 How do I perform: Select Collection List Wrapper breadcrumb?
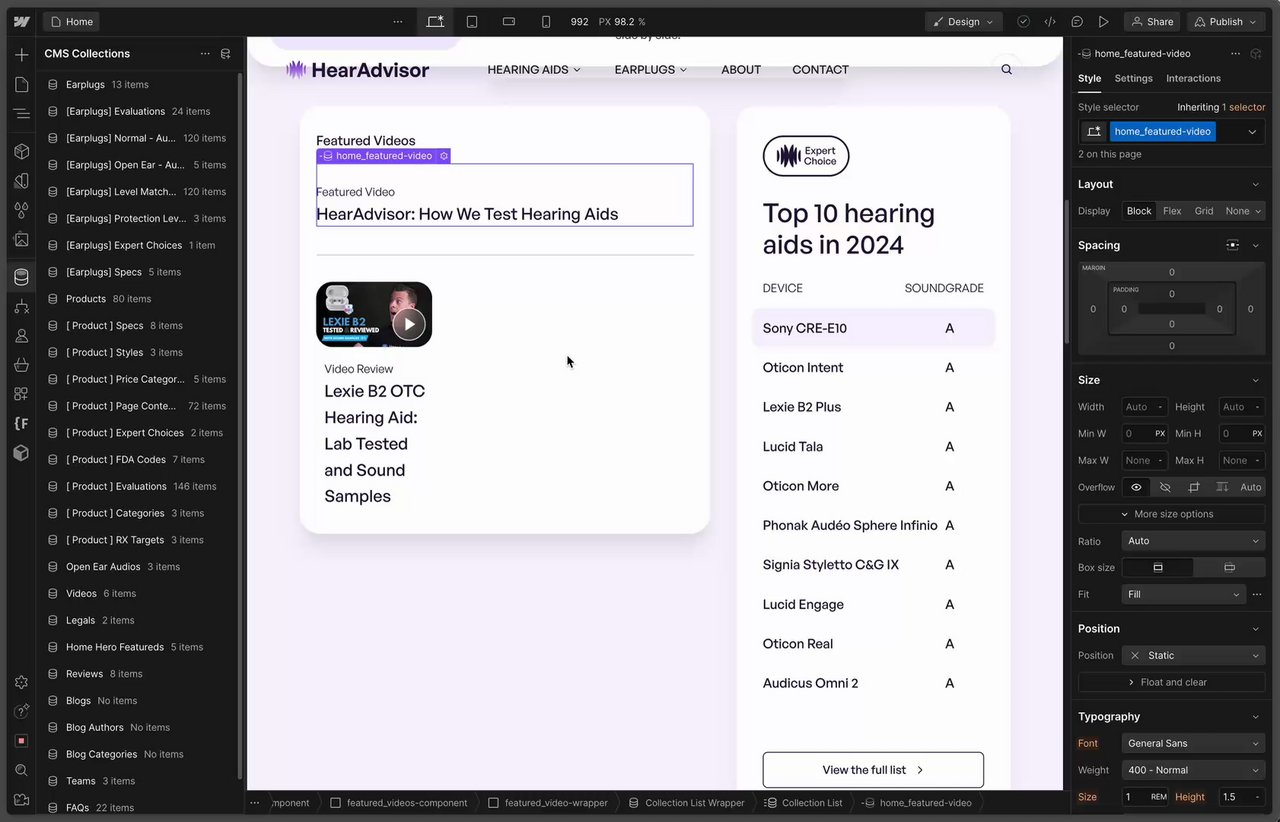tap(686, 803)
